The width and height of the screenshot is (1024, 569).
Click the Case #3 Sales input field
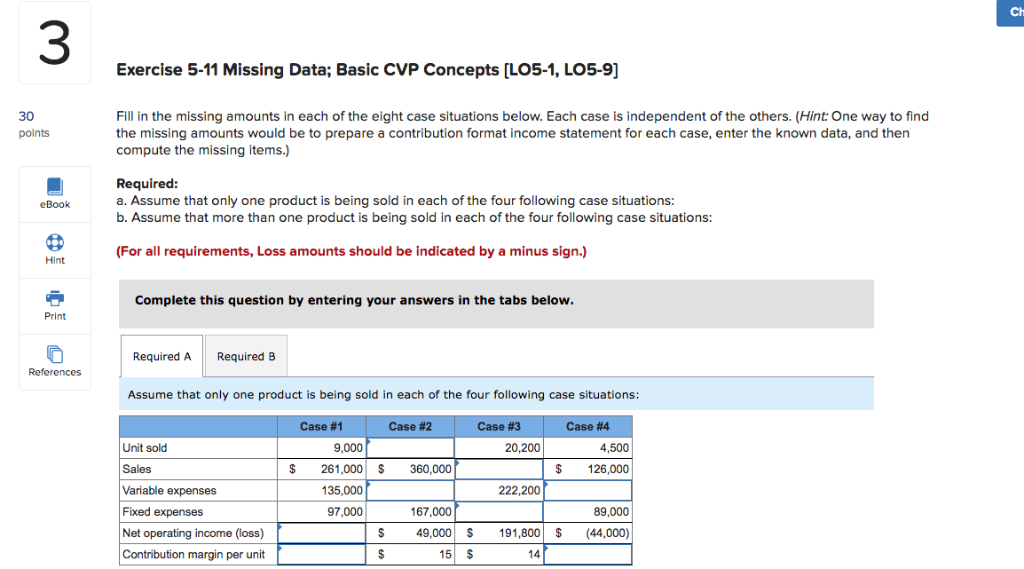(500, 469)
